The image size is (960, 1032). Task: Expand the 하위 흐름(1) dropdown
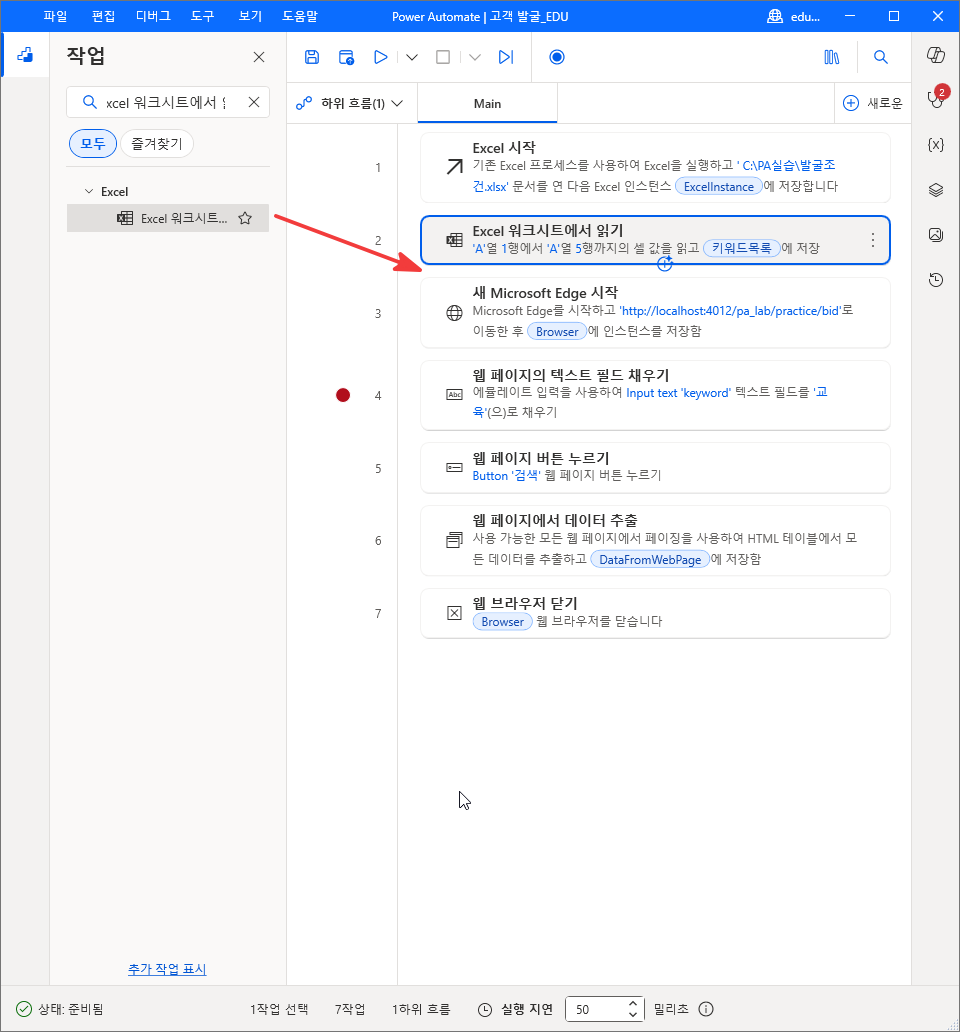pos(351,103)
